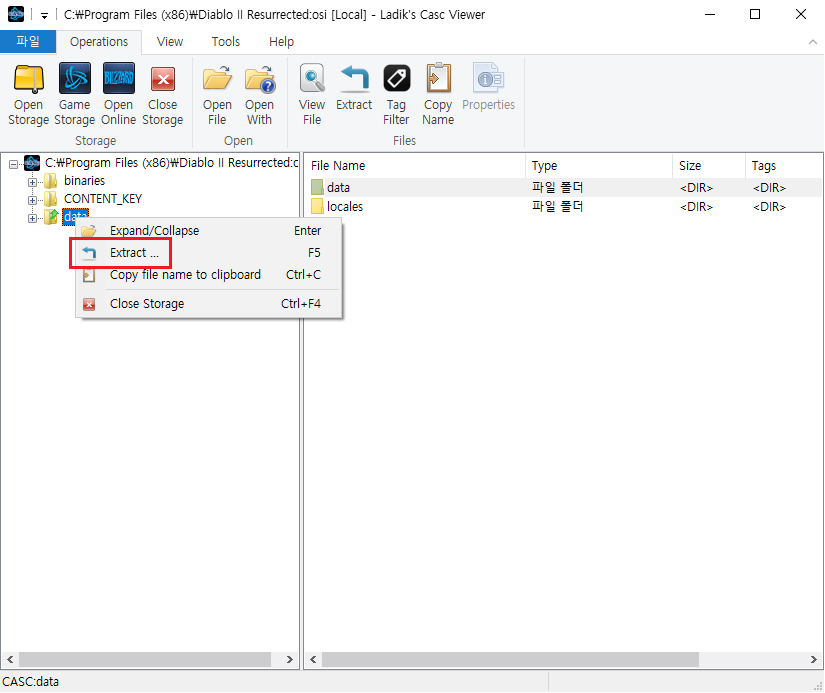Click the Open With ribbon icon
Image resolution: width=825 pixels, height=693 pixels.
[259, 79]
